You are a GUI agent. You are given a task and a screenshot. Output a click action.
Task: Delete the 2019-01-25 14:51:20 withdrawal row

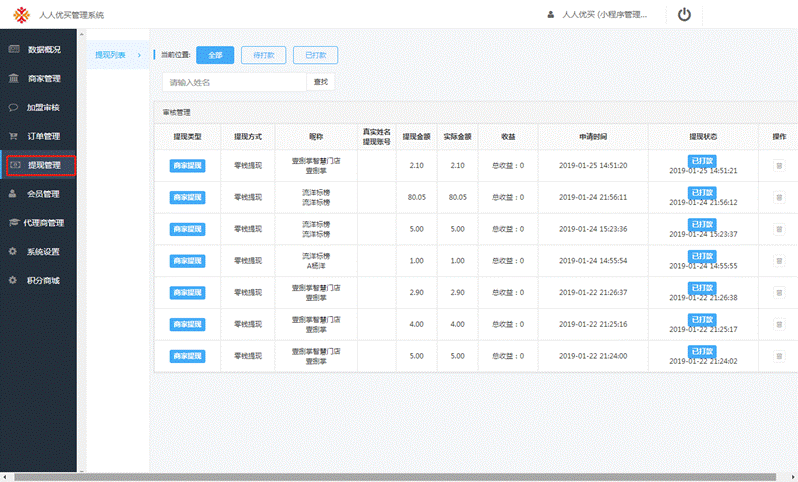pyautogui.click(x=779, y=165)
